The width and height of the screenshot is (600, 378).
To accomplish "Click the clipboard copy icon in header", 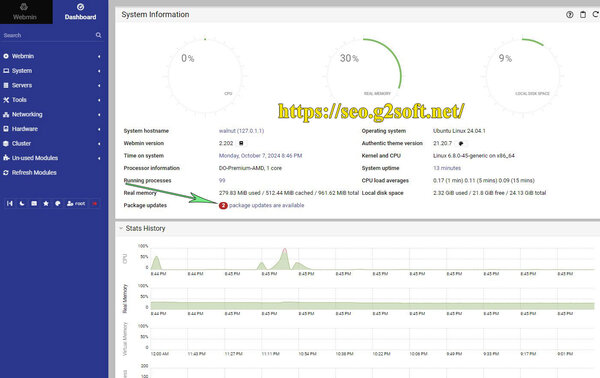I will pyautogui.click(x=583, y=15).
